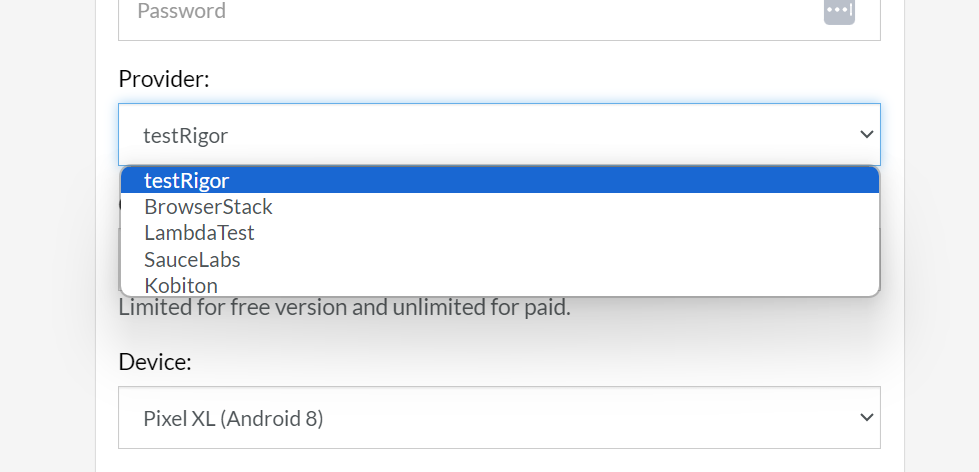This screenshot has width=979, height=472.
Task: Choose the Kobiton provider option
Action: [181, 285]
